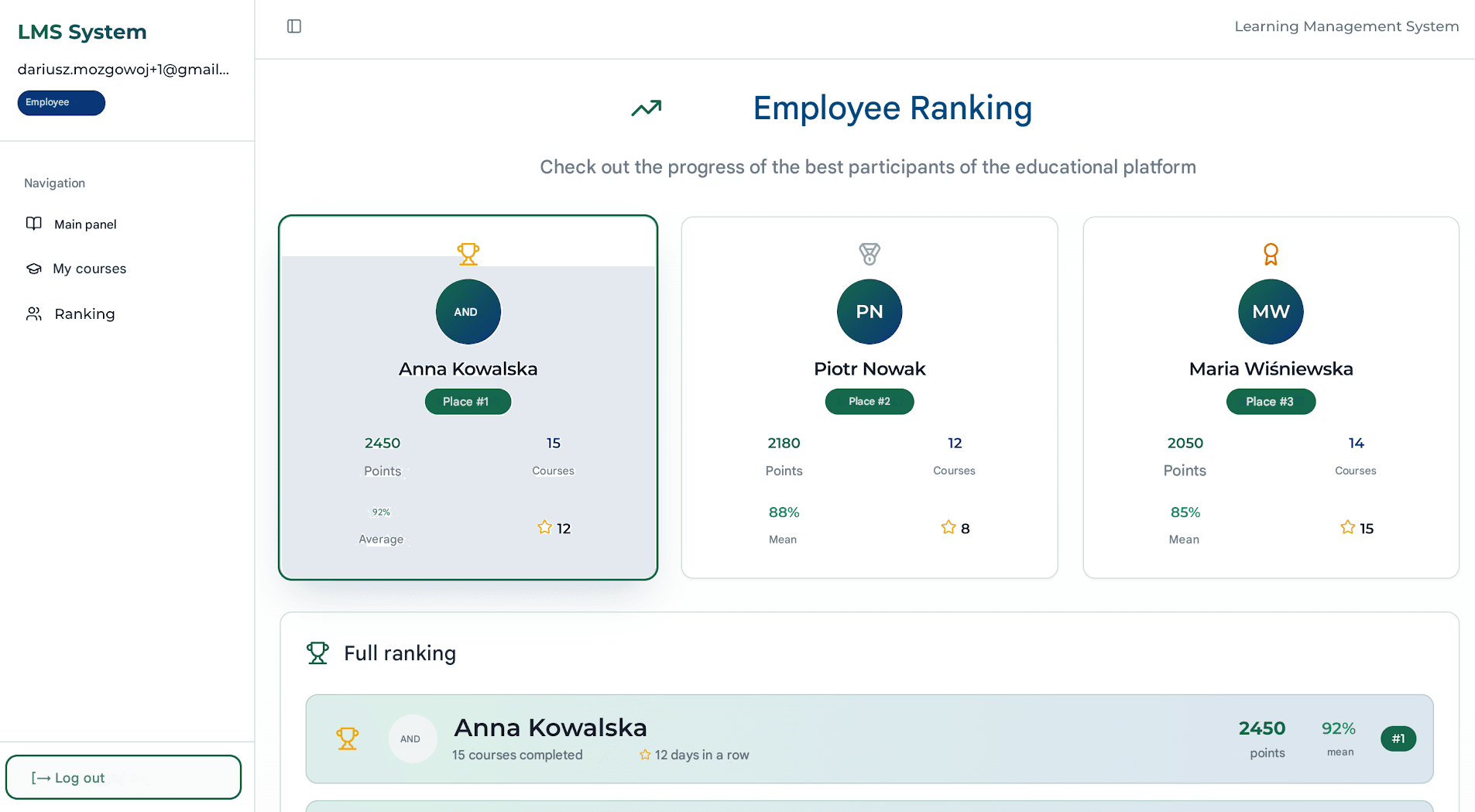Select the Maria Wiśniewska name

pyautogui.click(x=1271, y=368)
